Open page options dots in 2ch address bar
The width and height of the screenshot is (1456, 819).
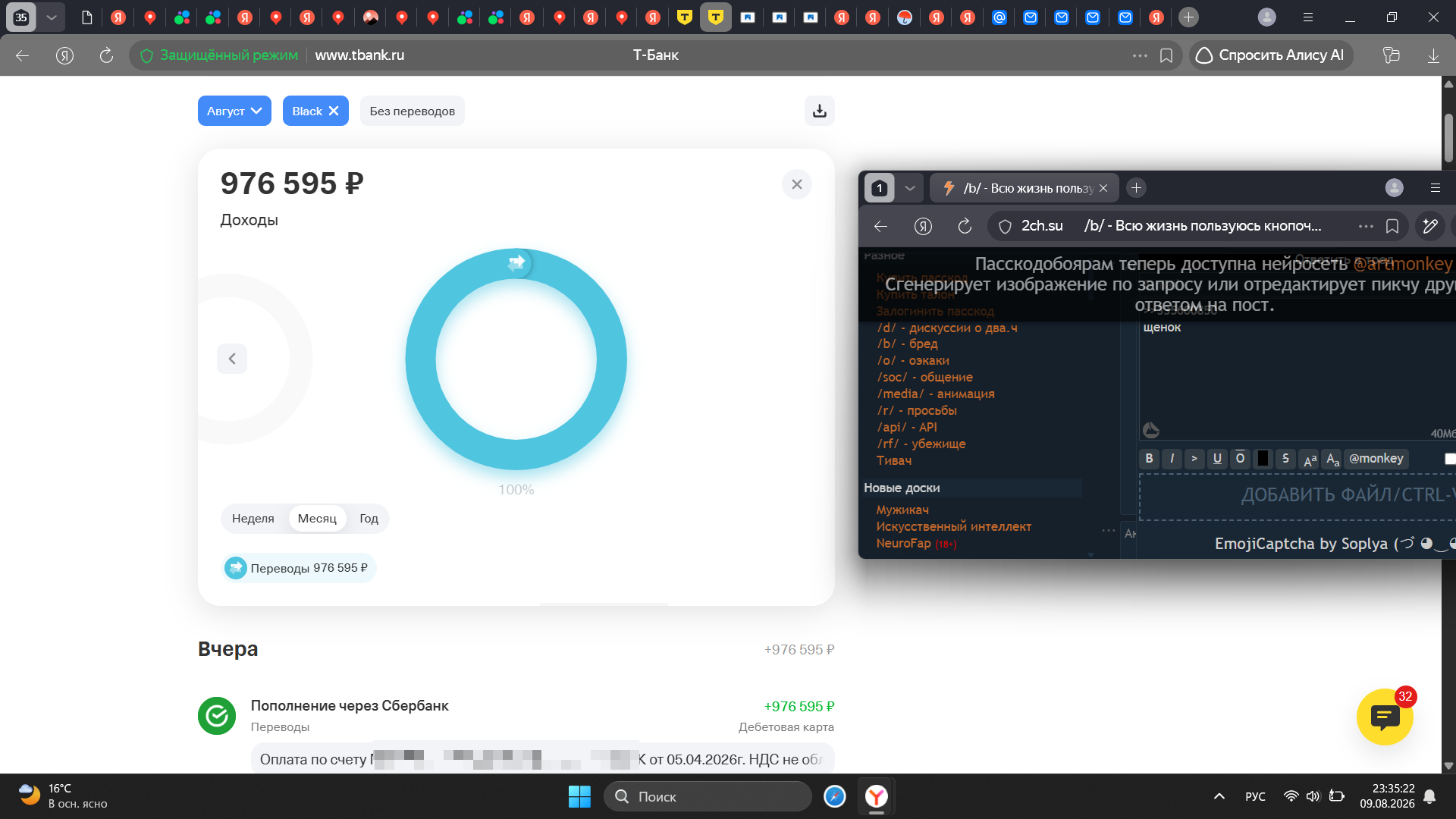click(x=1366, y=226)
